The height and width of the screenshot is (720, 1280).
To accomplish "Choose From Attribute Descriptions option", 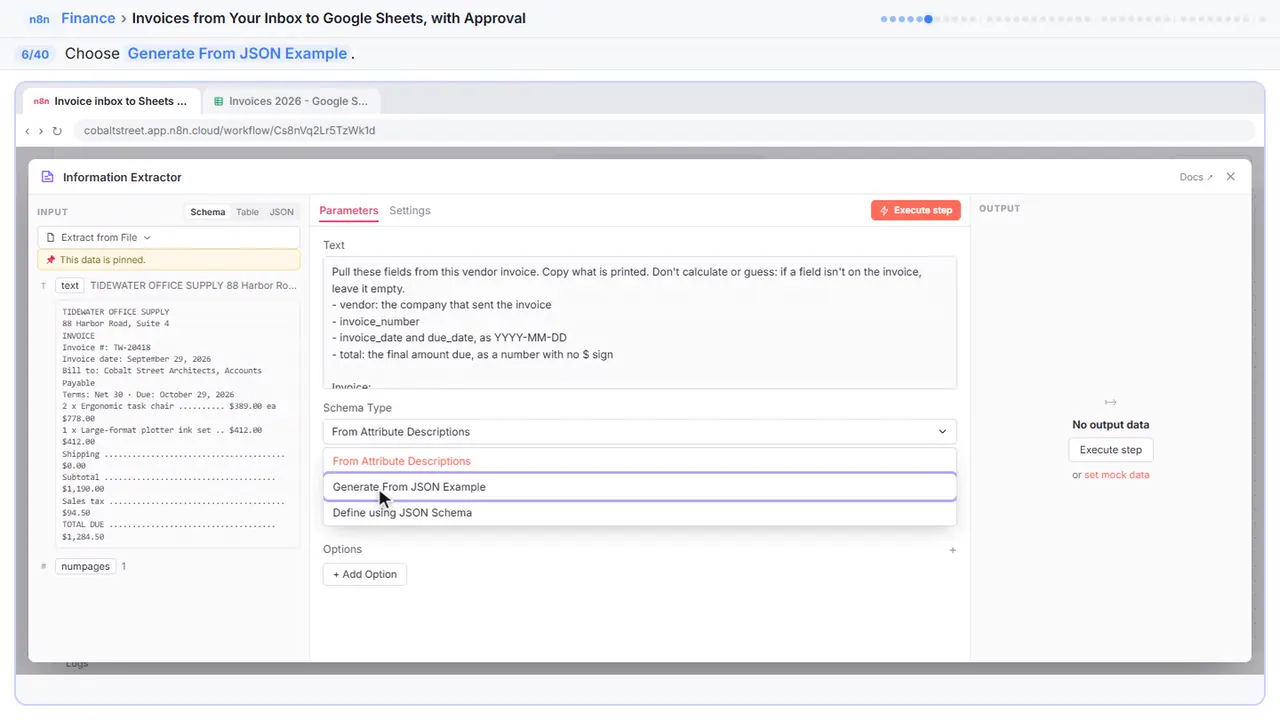I will (x=639, y=461).
